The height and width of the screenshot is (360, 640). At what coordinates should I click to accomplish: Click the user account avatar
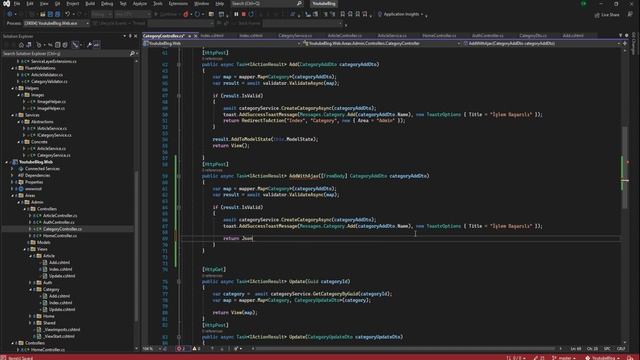click(584, 4)
